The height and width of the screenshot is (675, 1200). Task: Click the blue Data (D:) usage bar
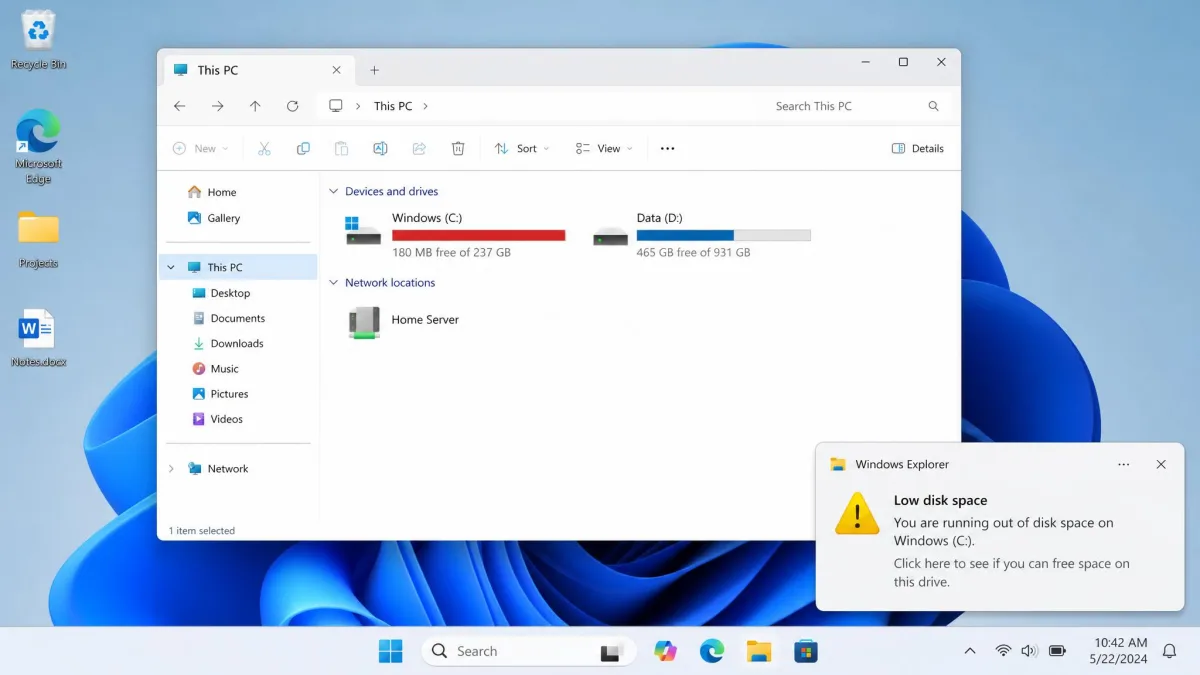pos(724,236)
